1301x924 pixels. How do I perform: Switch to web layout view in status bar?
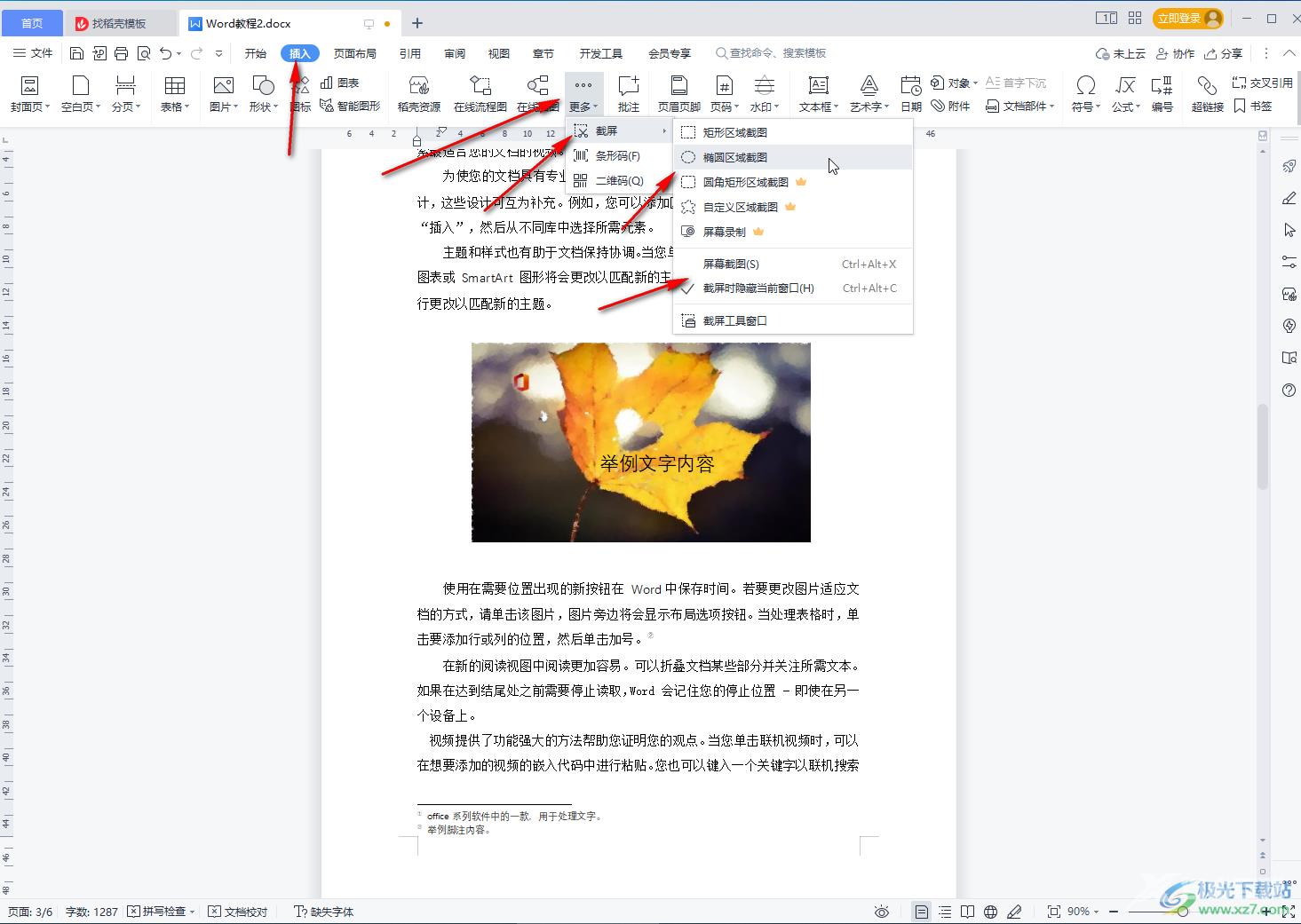991,912
